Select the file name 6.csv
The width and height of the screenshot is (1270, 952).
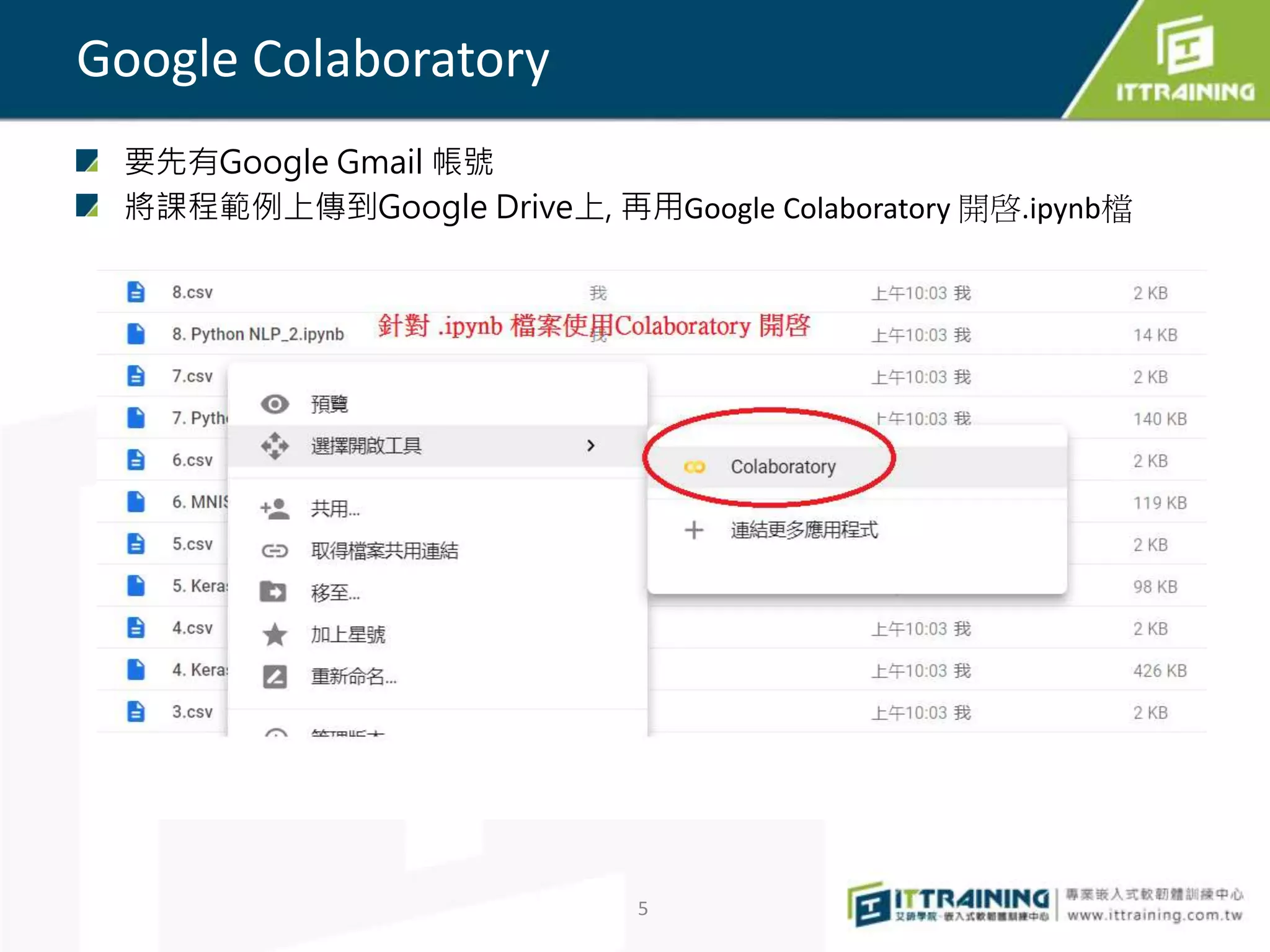[x=192, y=460]
